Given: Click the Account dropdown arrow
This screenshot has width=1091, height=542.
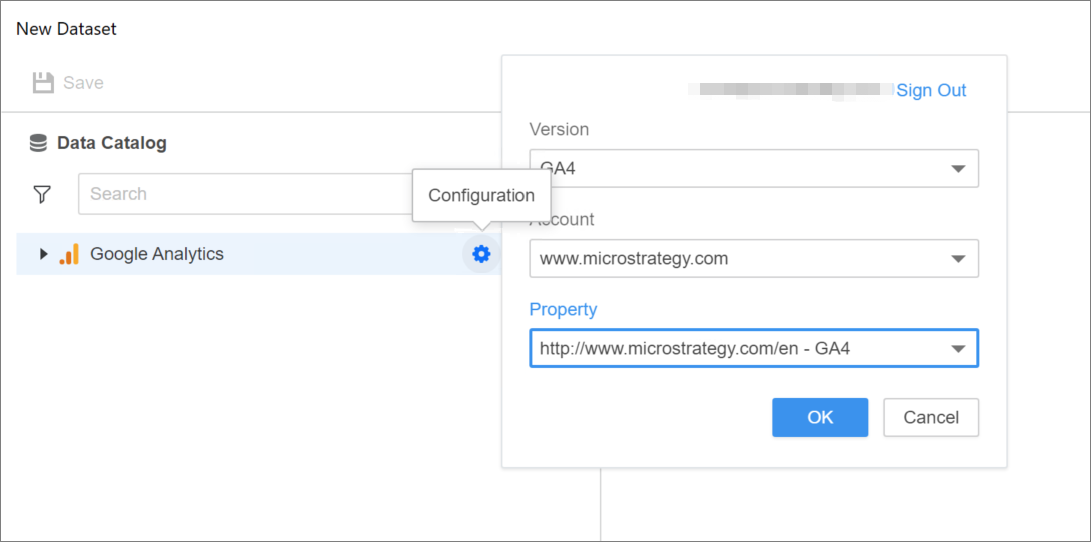Looking at the screenshot, I should [x=958, y=259].
